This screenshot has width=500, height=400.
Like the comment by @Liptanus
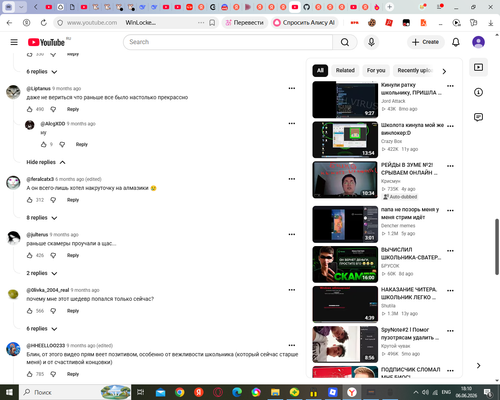coord(29,109)
